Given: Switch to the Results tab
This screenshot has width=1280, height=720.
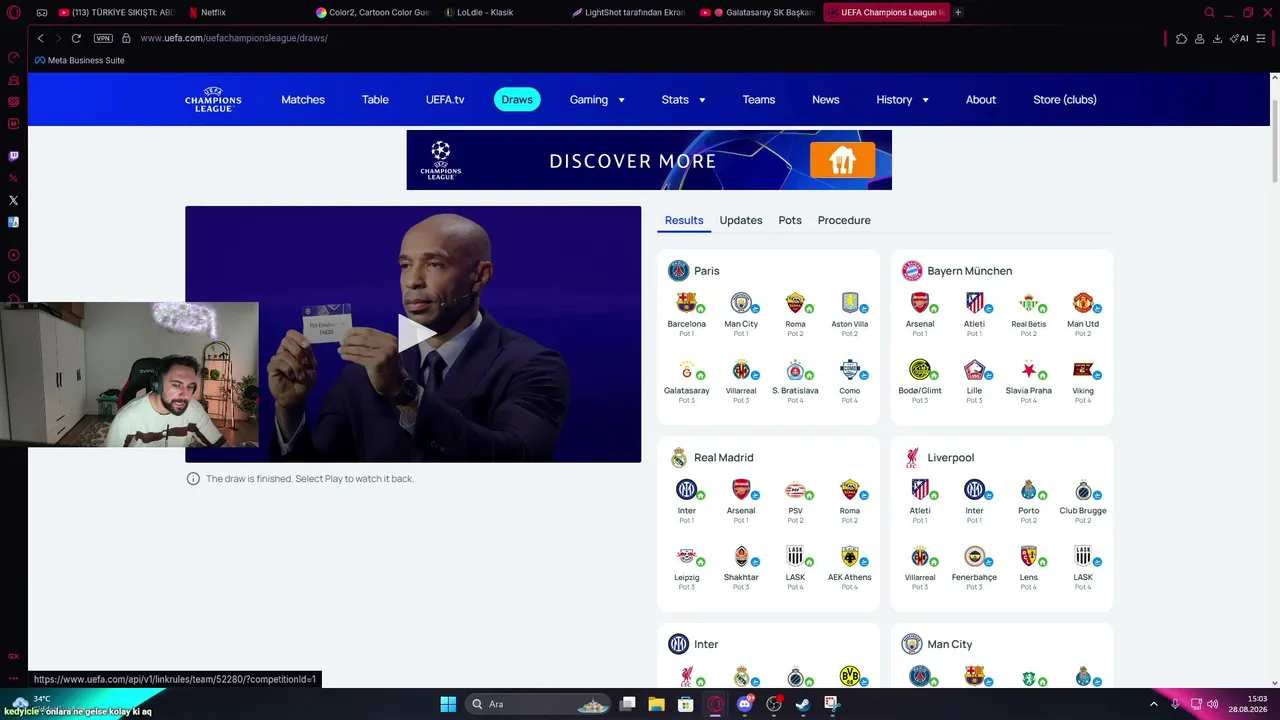Looking at the screenshot, I should 684,220.
